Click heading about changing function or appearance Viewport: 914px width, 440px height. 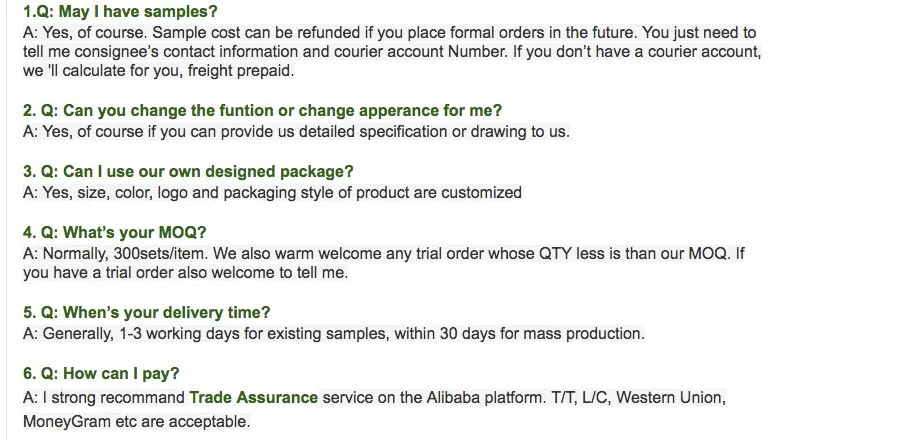tap(262, 111)
